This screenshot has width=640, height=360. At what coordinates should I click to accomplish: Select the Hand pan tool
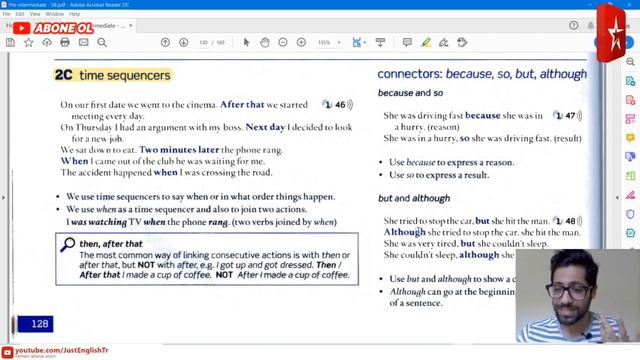[x=264, y=42]
